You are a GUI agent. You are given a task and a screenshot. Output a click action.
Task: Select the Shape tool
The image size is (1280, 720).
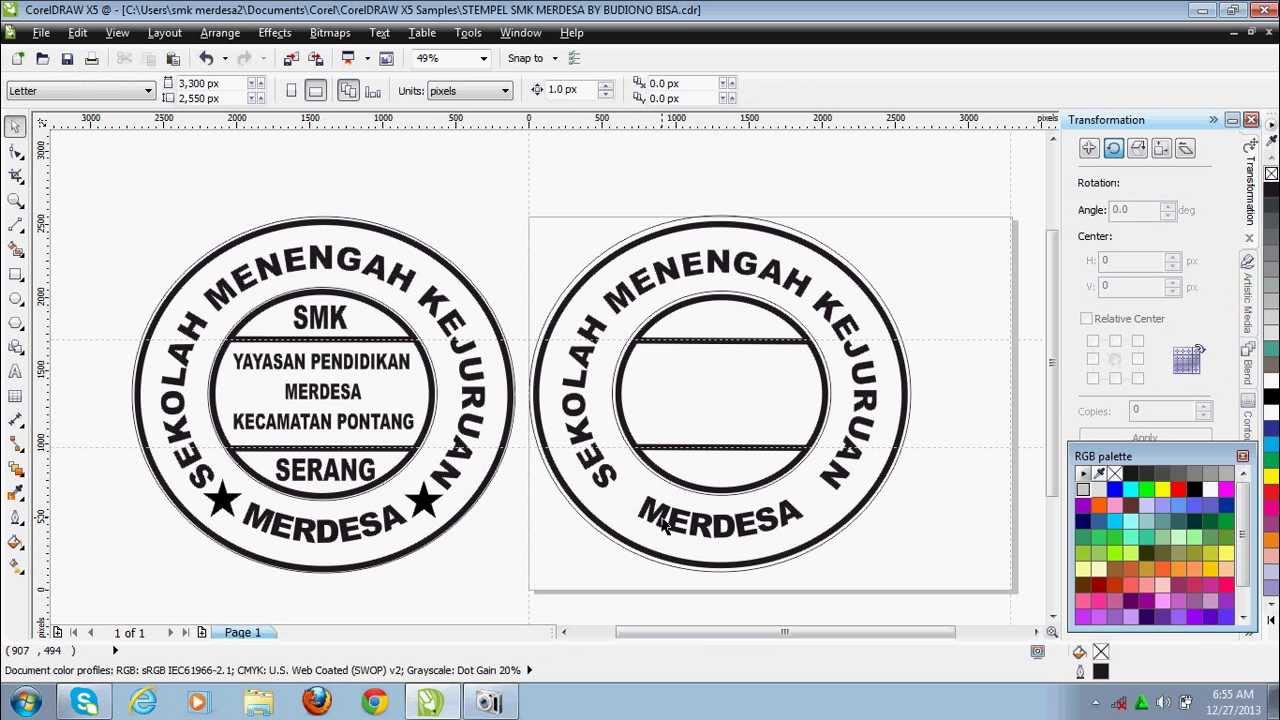[15, 152]
